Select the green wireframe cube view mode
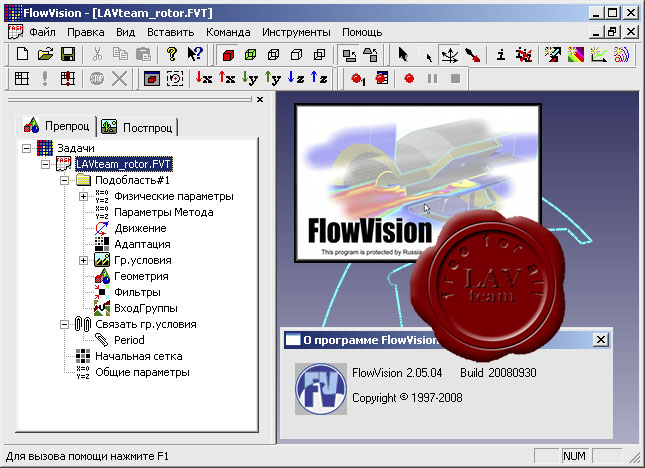Viewport: 645px width, 468px height. [250, 55]
